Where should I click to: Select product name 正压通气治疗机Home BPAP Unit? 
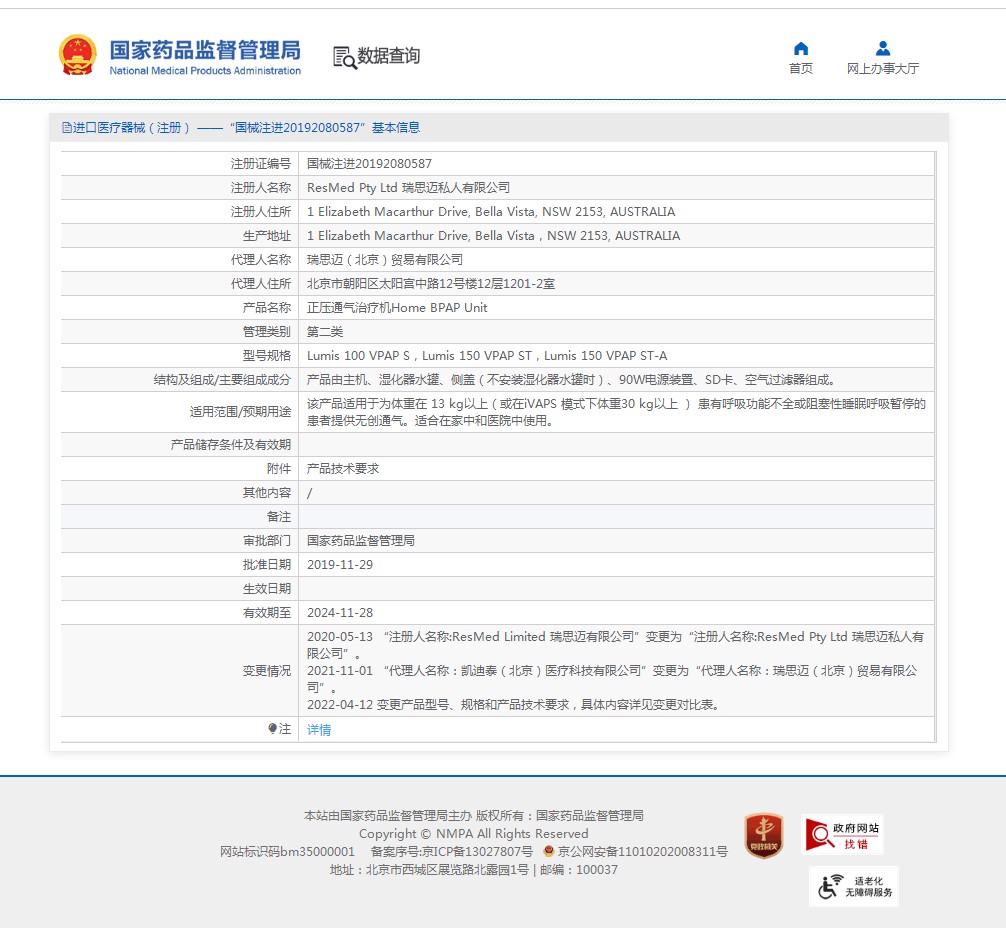point(397,307)
